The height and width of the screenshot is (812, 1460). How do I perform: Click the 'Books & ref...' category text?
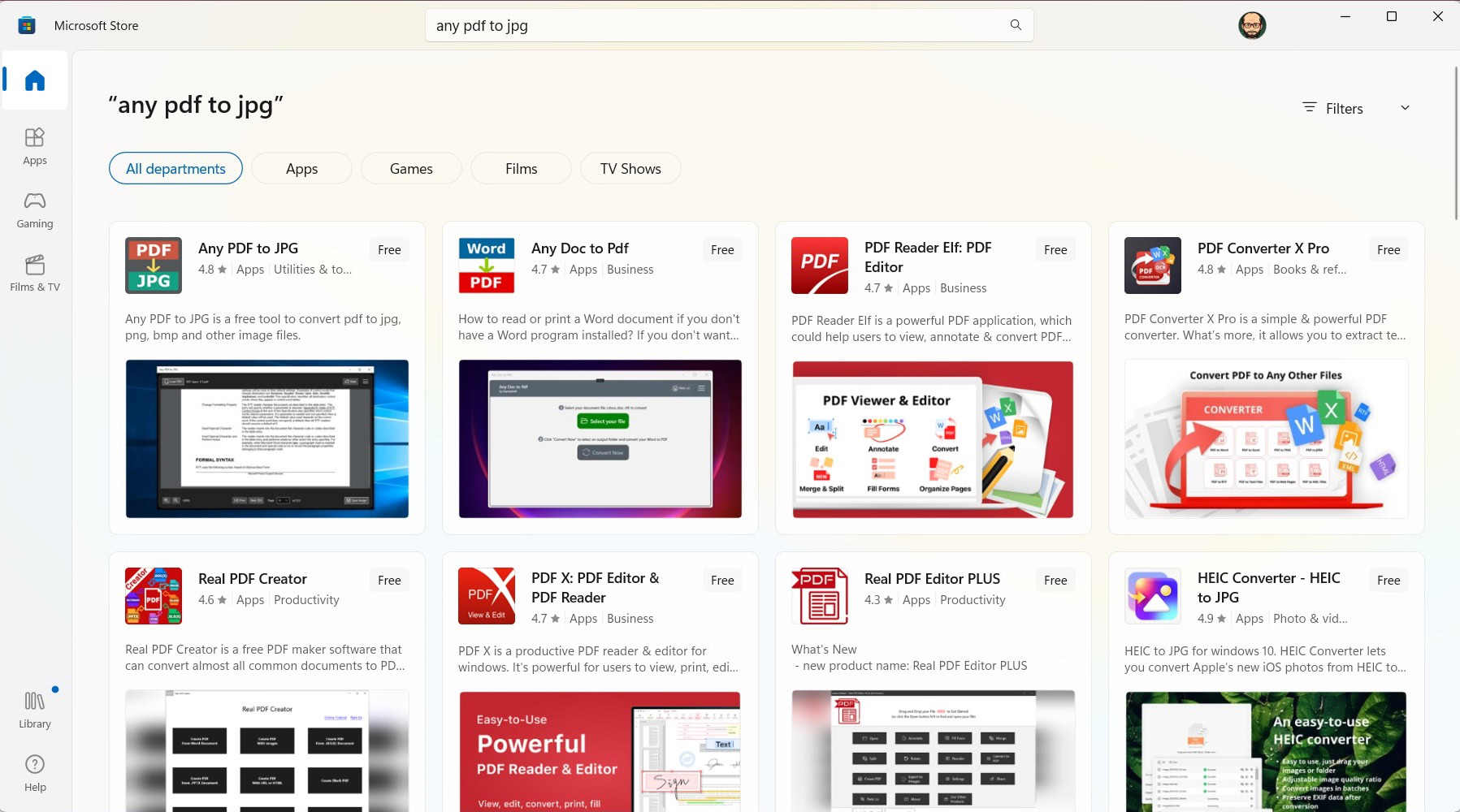tap(1310, 270)
